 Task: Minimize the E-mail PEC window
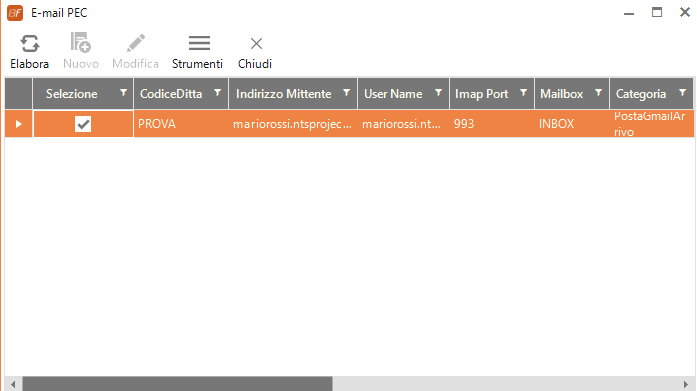[x=629, y=13]
